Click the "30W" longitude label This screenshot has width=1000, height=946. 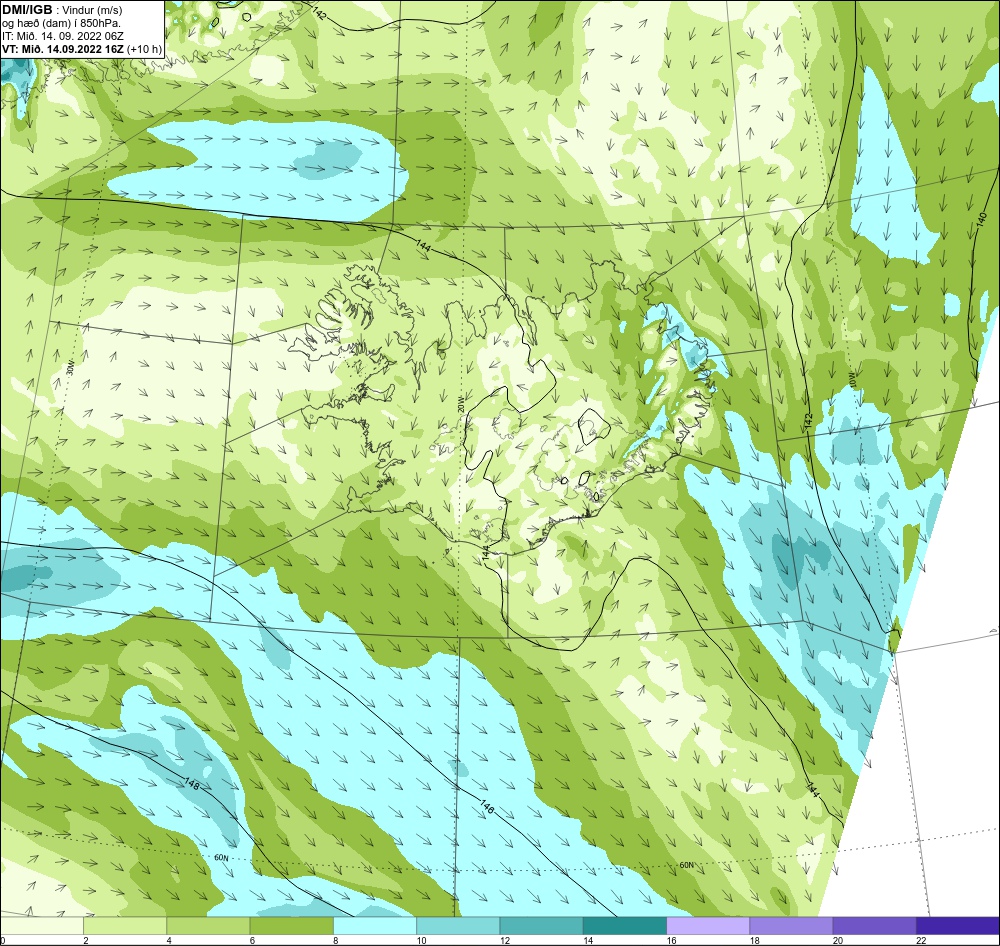pos(70,369)
